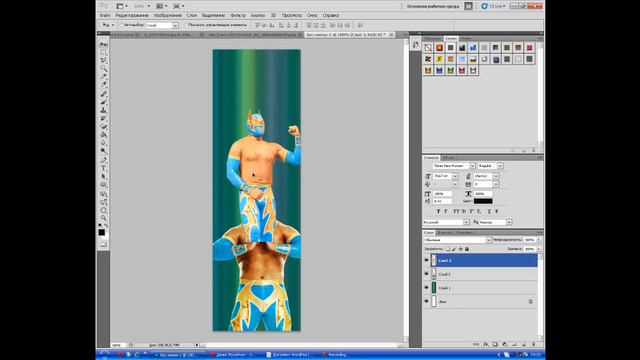Open the Файл menu

(105, 15)
